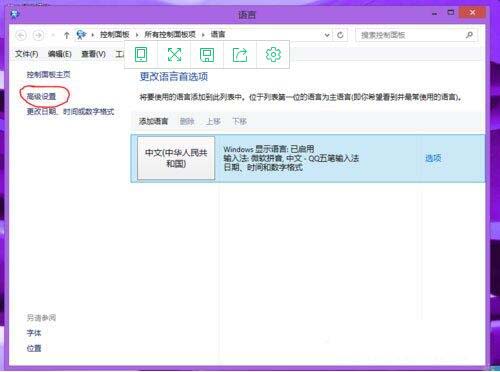Open the 查看(V) menu
This screenshot has height=372, width=500.
click(x=94, y=54)
